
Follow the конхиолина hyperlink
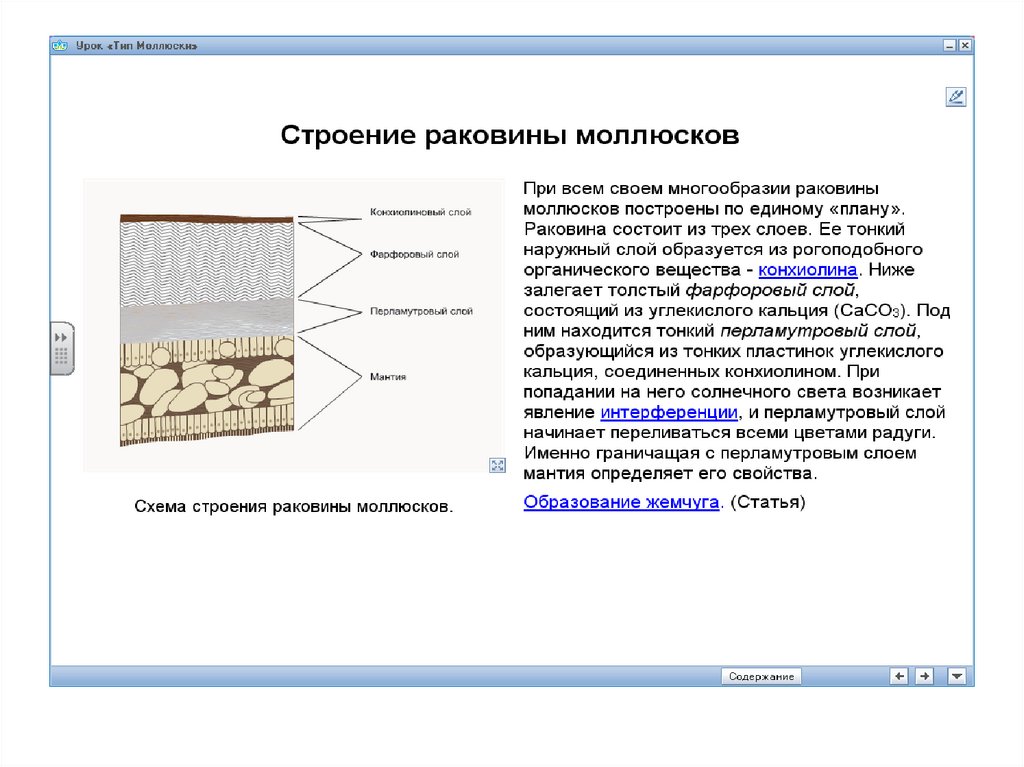807,270
